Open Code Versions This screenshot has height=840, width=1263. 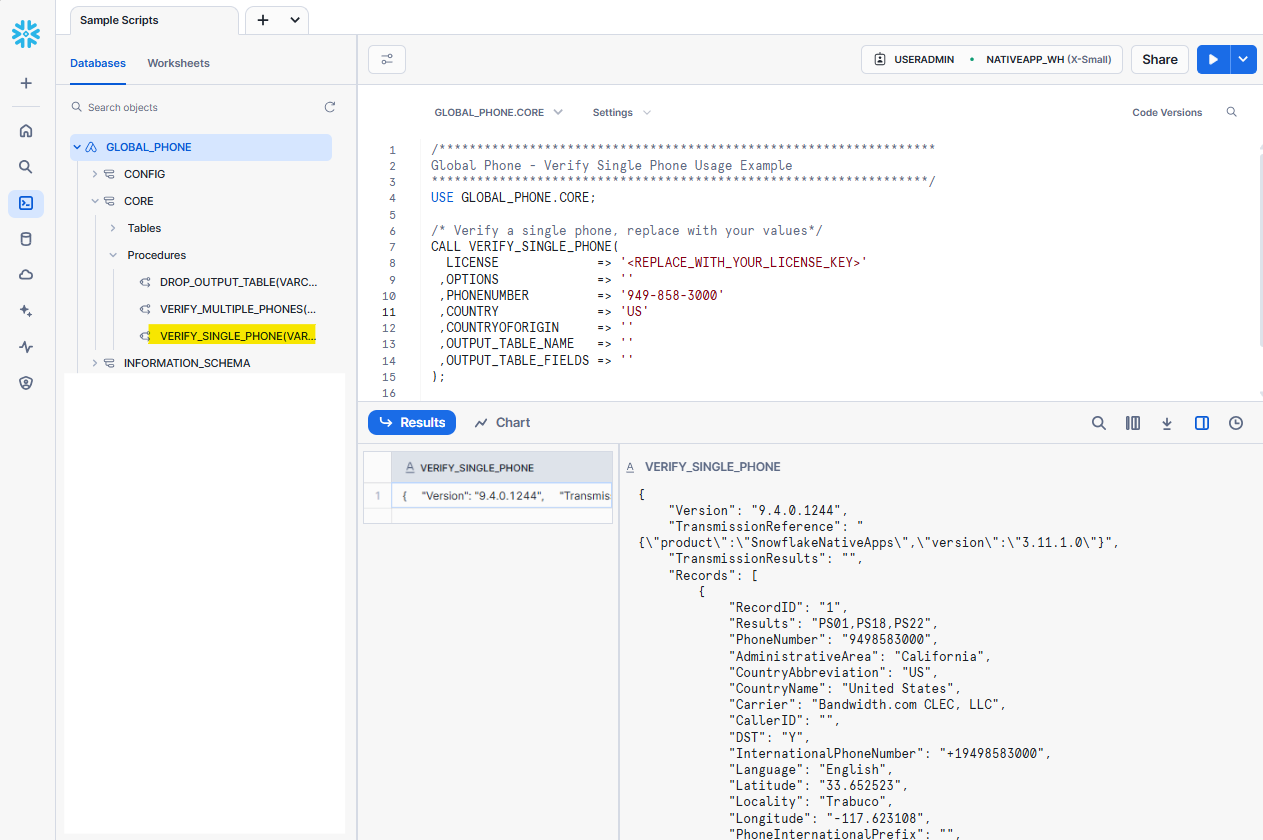point(1167,113)
